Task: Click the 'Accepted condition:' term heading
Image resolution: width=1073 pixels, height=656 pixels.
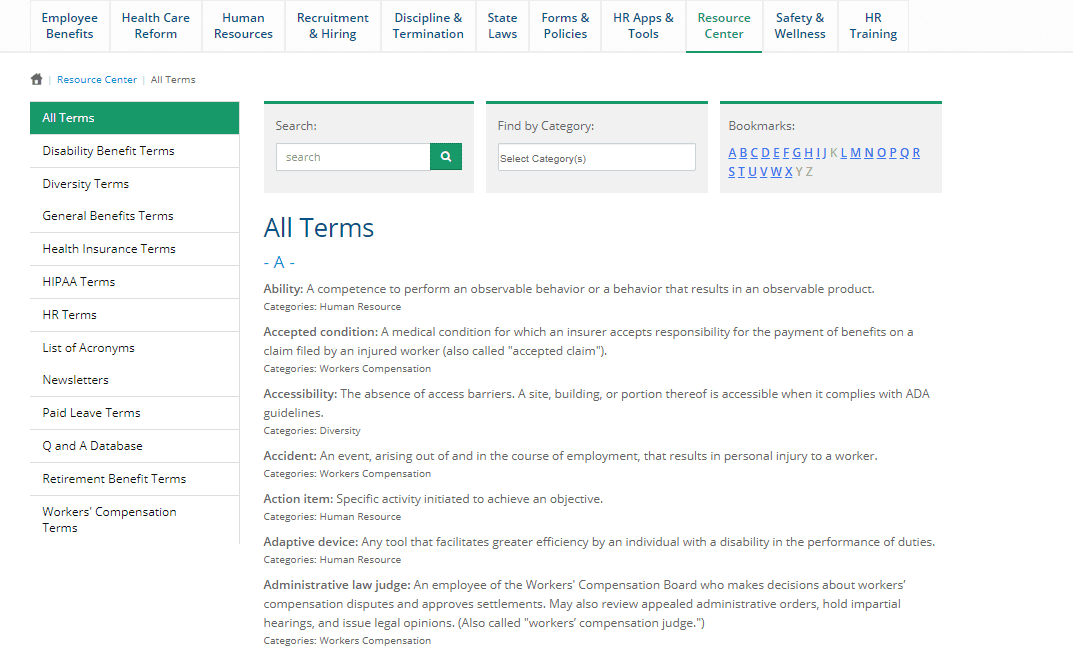Action: click(320, 332)
